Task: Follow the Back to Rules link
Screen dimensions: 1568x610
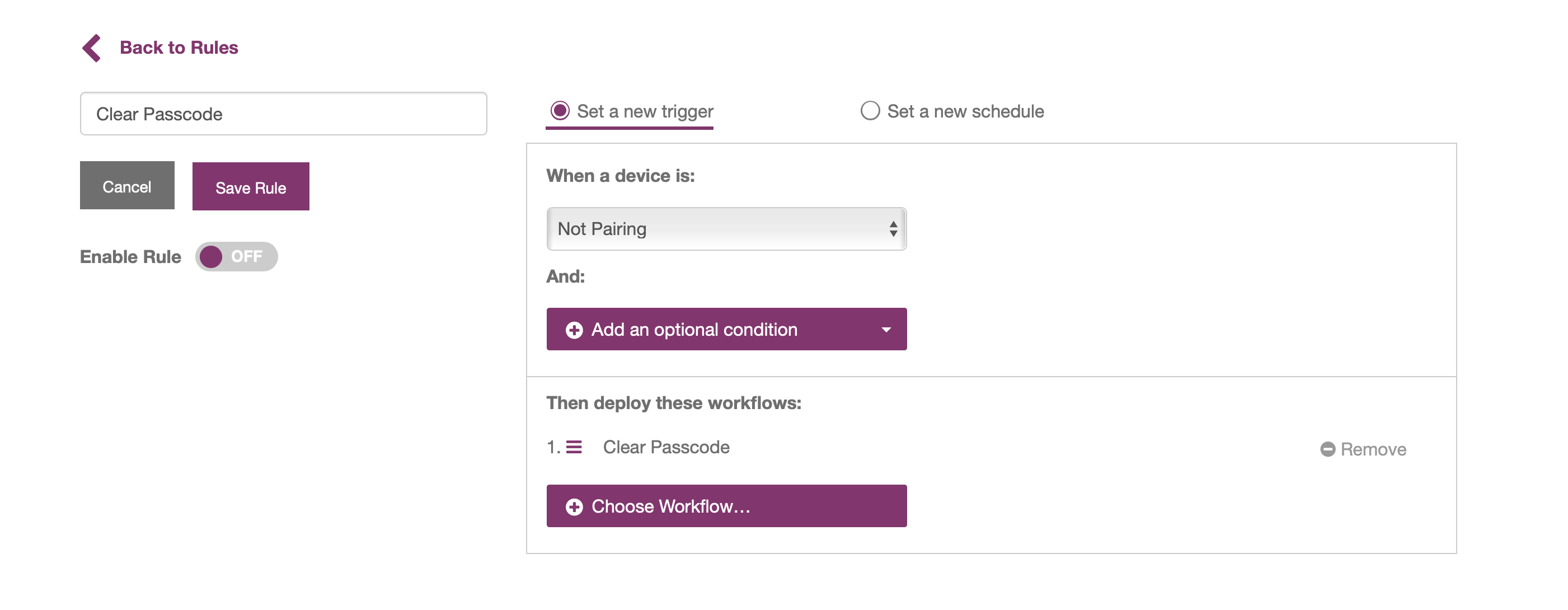Action: (179, 48)
